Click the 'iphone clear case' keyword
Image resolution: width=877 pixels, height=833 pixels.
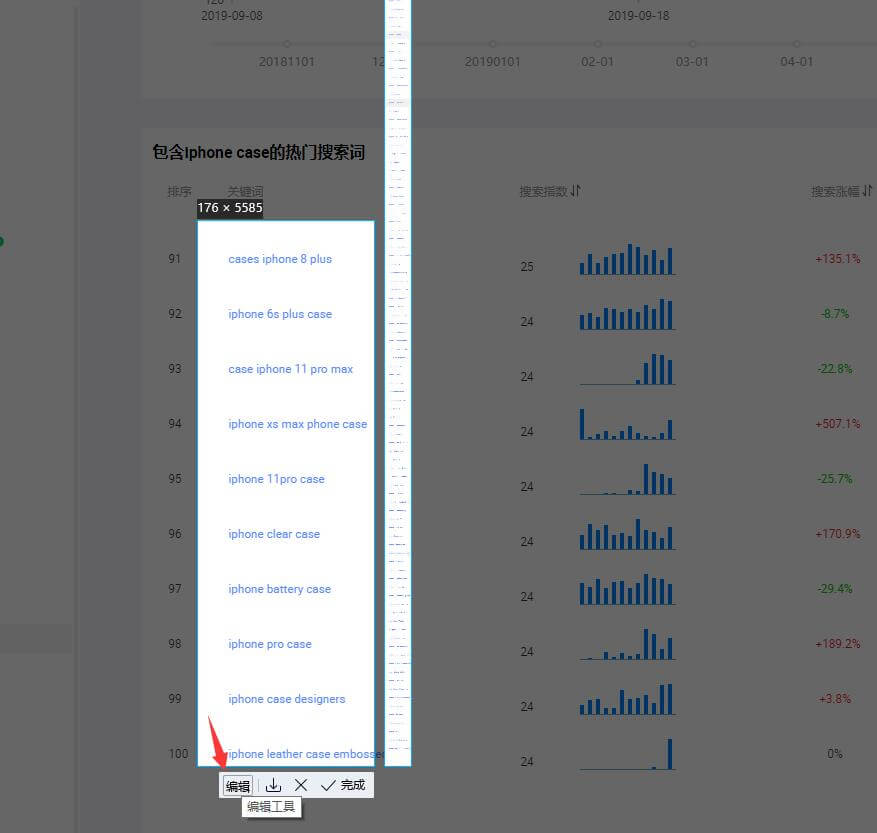[x=274, y=534]
